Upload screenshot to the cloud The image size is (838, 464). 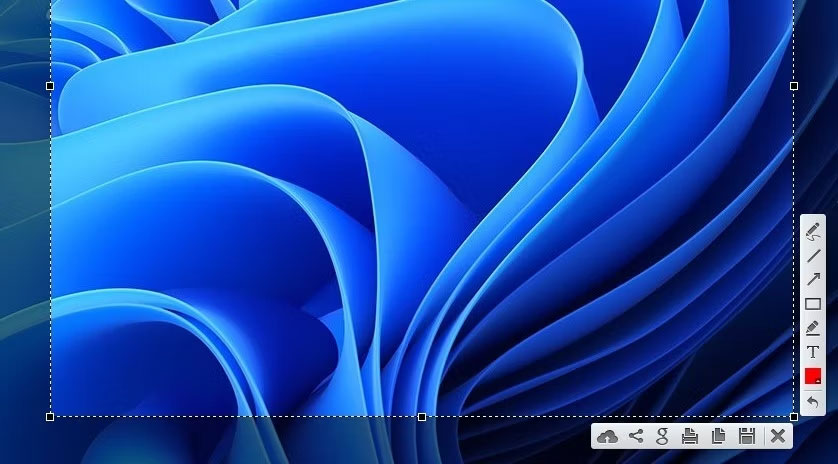point(607,437)
